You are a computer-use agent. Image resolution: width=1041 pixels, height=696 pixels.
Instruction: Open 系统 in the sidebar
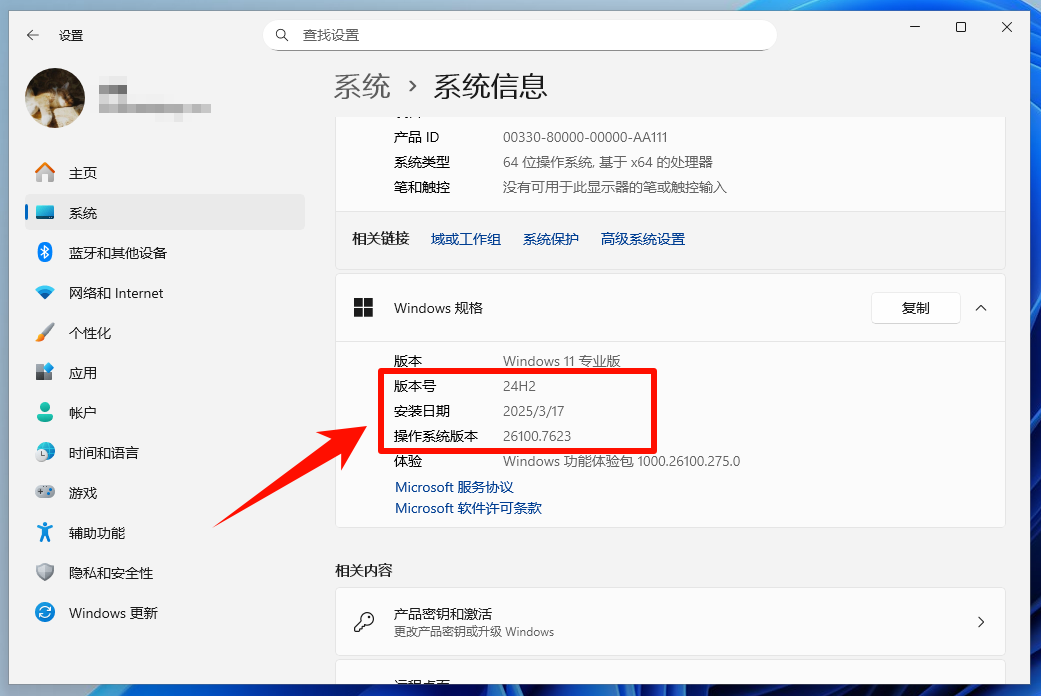point(165,213)
